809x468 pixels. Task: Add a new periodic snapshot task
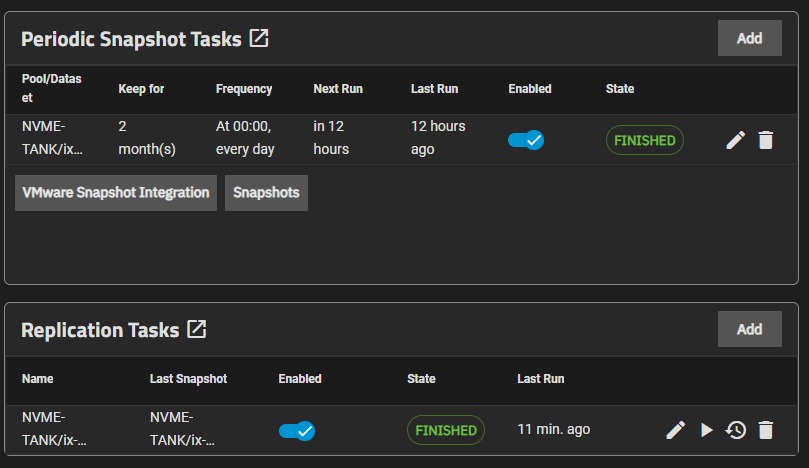pos(749,38)
